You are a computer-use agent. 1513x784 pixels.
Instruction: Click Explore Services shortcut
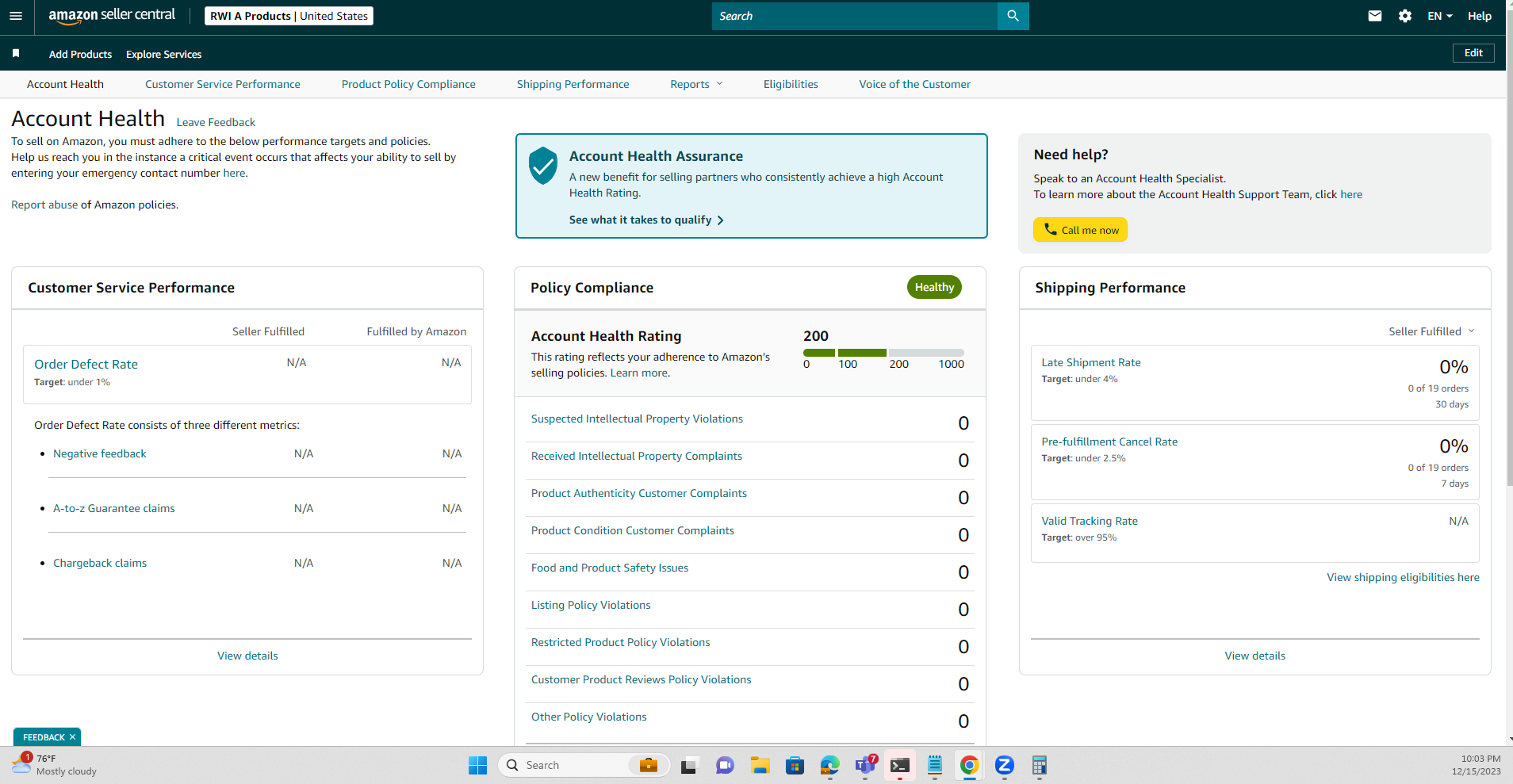(163, 54)
